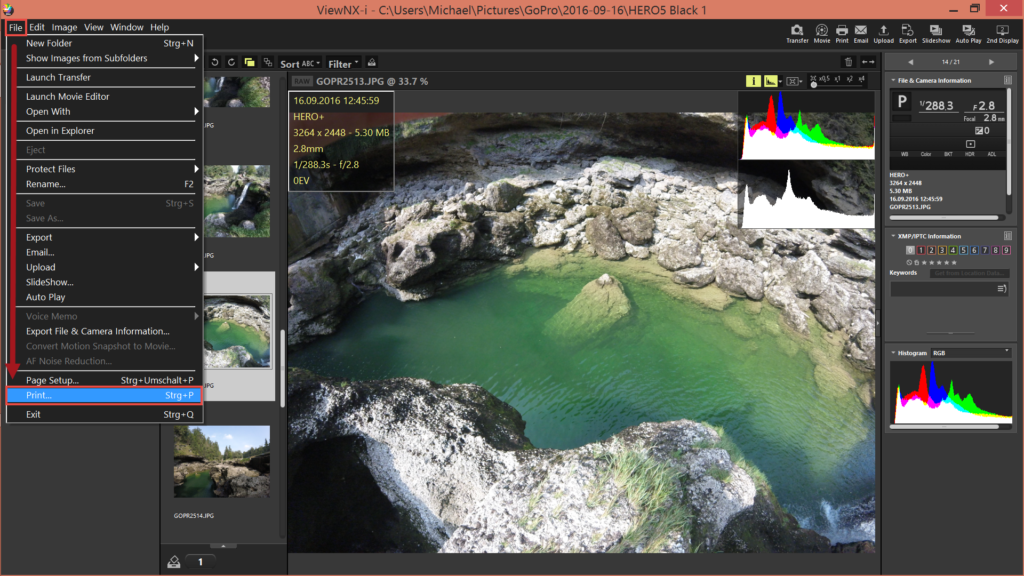The height and width of the screenshot is (576, 1024).
Task: Open the Sort order dropdown
Action: tap(303, 62)
